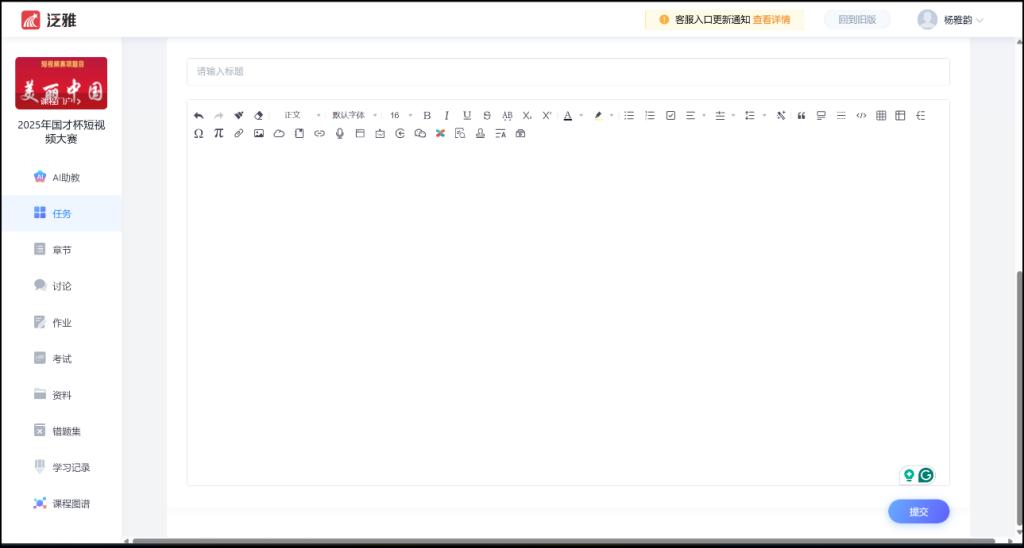The height and width of the screenshot is (548, 1024).
Task: Expand the font color arrow
Action: pyautogui.click(x=581, y=116)
